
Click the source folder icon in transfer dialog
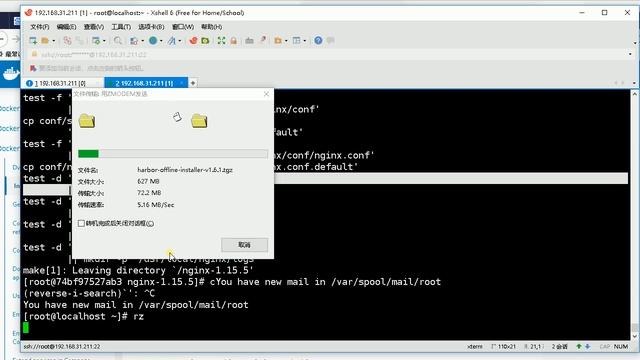(87, 121)
